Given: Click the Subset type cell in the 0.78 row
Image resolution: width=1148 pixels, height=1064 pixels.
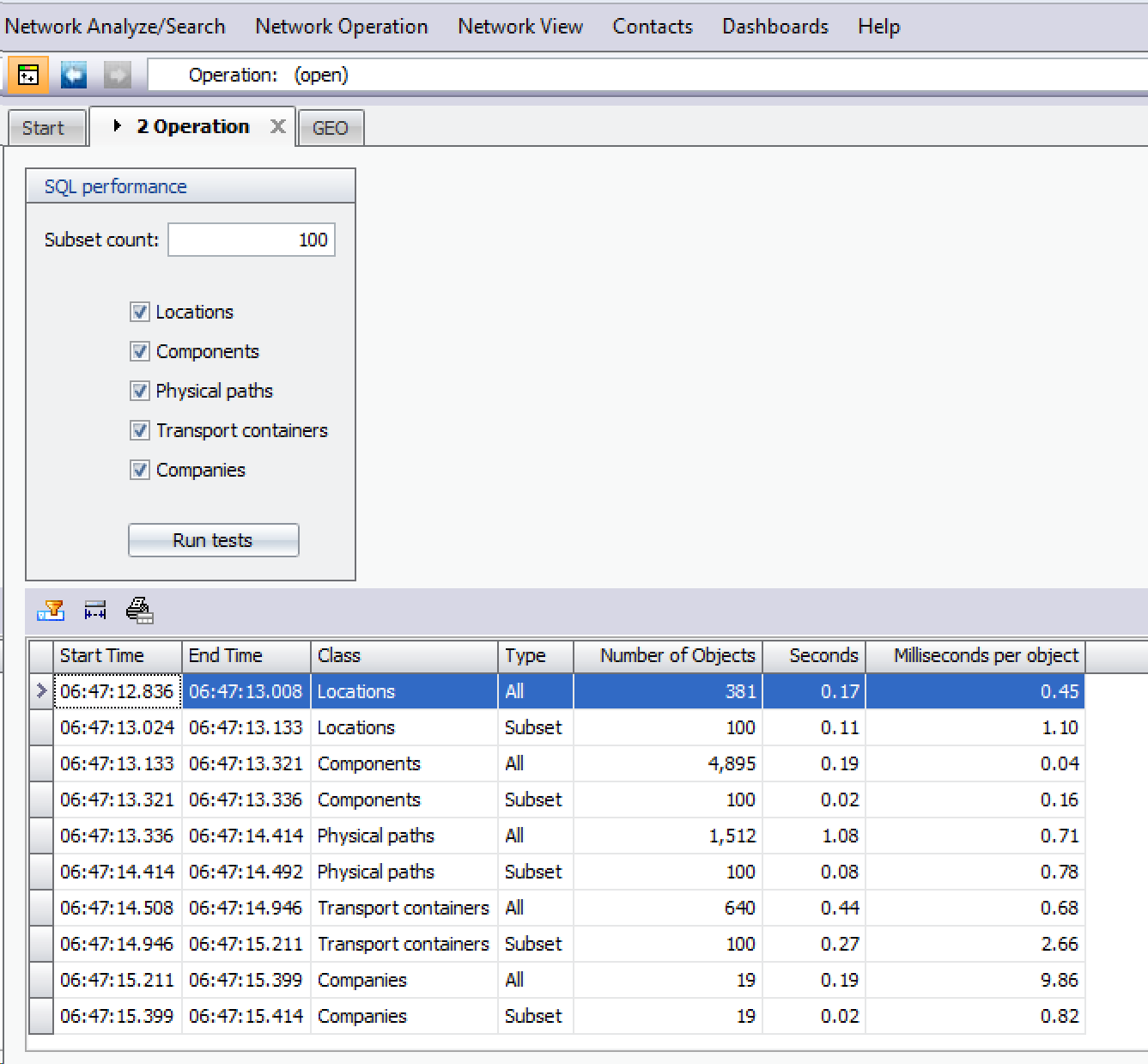Looking at the screenshot, I should [x=536, y=872].
